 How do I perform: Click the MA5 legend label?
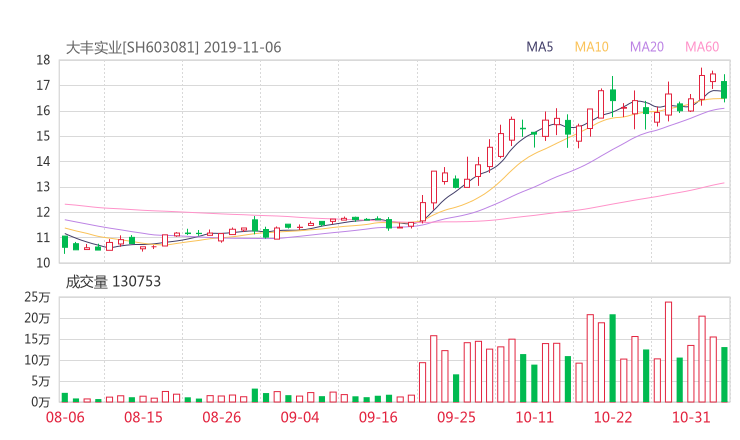tap(539, 47)
